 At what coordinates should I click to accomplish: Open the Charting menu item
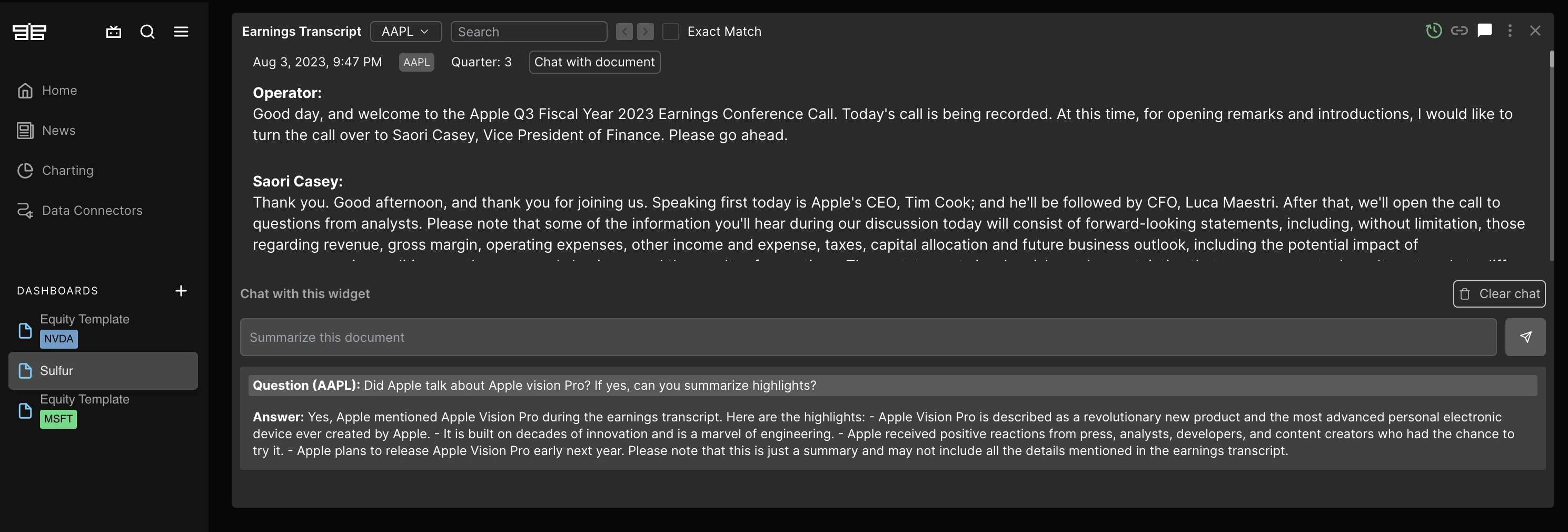pyautogui.click(x=67, y=171)
